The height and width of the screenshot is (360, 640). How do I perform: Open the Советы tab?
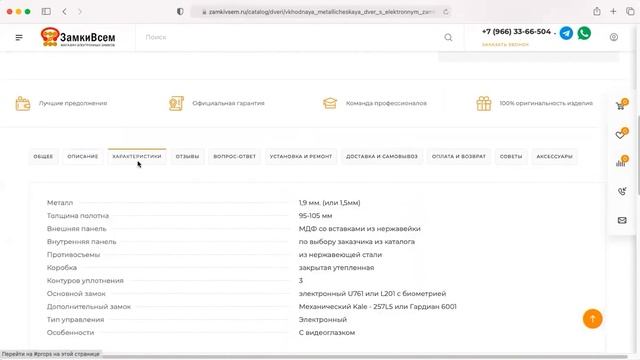[511, 156]
